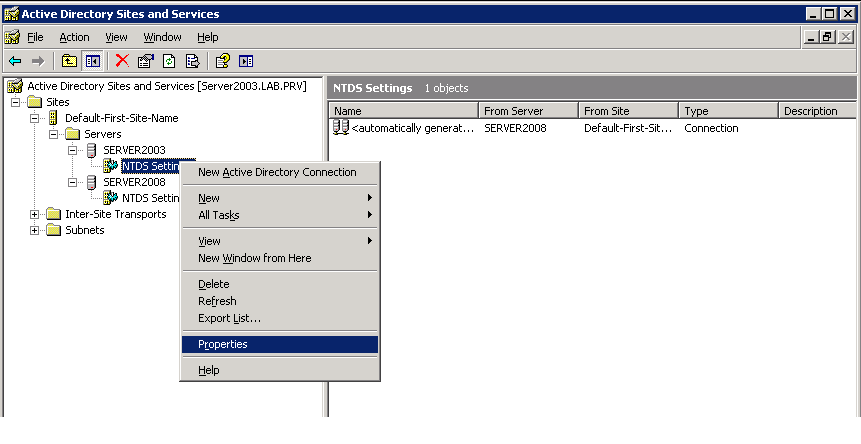The width and height of the screenshot is (861, 444).
Task: Collapse the Servers node
Action: click(53, 134)
